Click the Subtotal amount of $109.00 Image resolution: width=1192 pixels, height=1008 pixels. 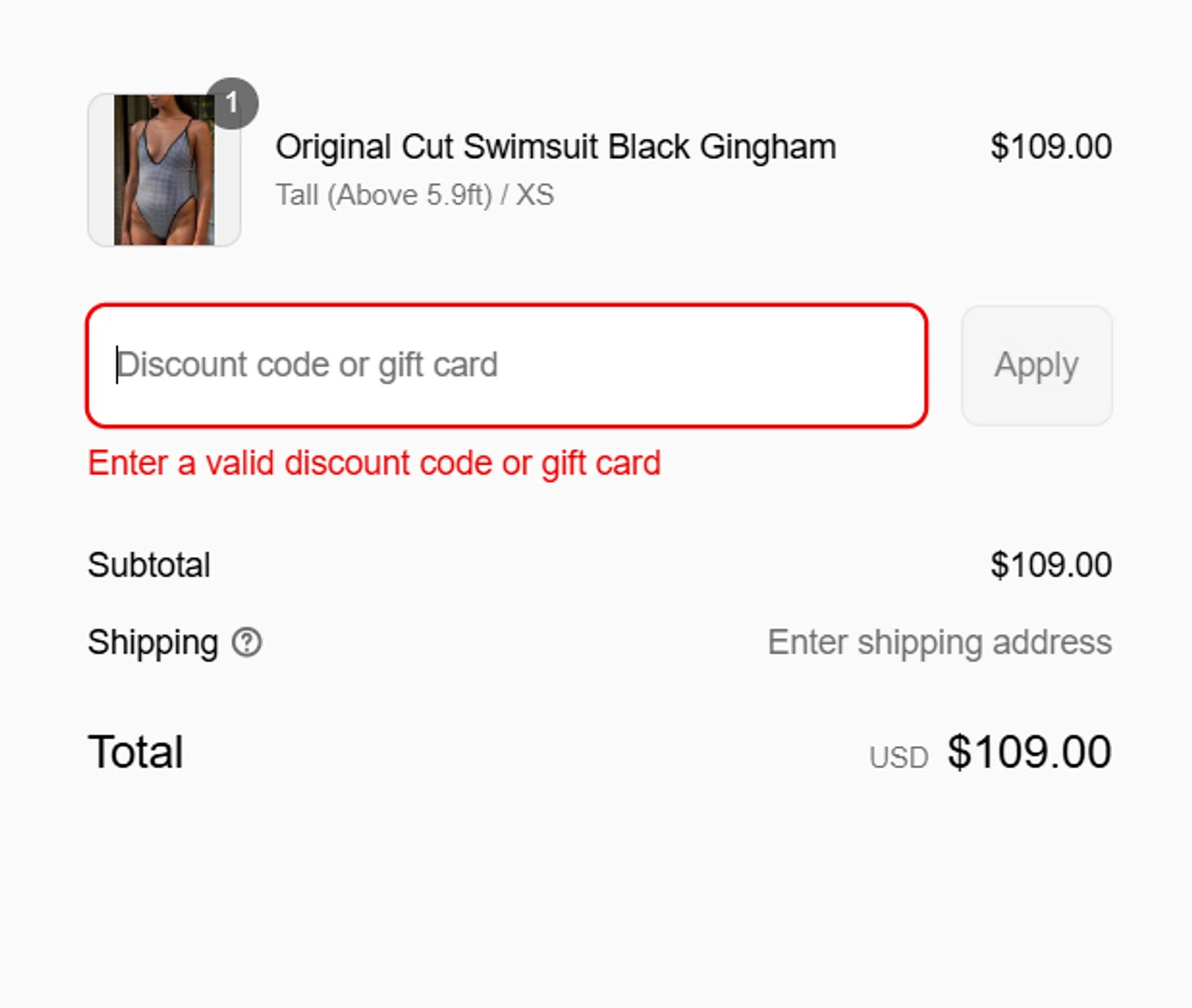pos(1051,566)
